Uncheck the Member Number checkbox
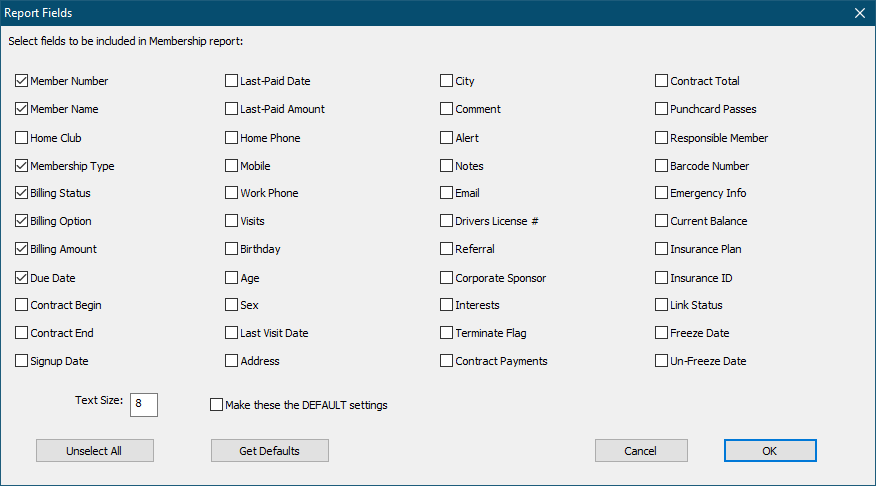The image size is (876, 486). click(x=22, y=81)
